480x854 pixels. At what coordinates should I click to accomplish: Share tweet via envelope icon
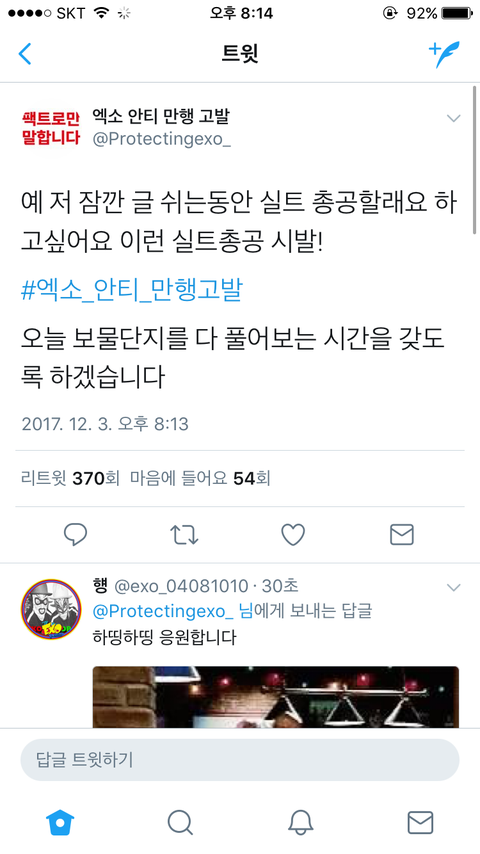pos(402,535)
